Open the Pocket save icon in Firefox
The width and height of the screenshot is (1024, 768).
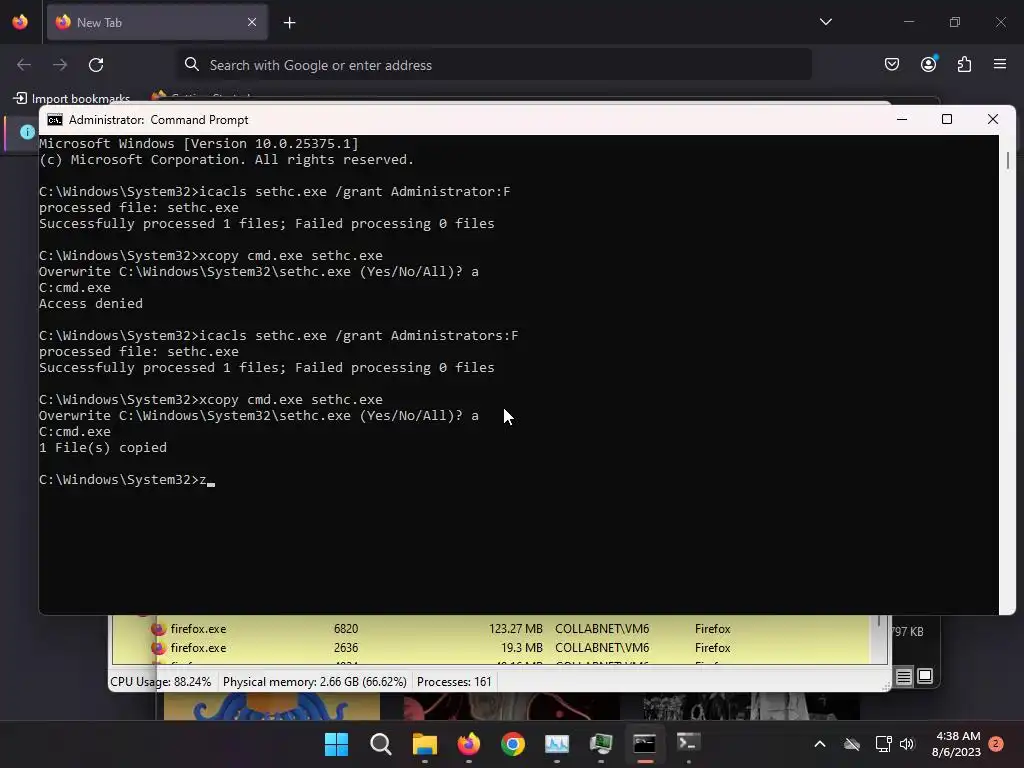point(891,64)
